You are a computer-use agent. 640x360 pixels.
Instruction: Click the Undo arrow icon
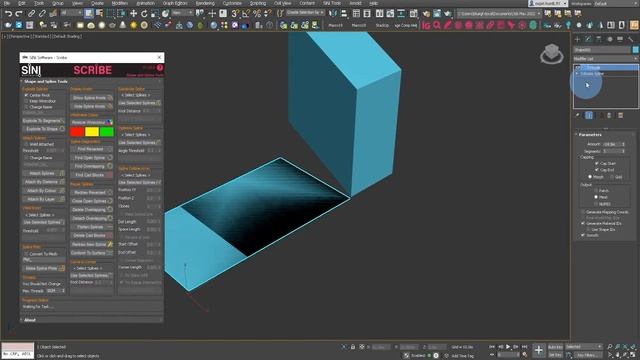[x=8, y=13]
